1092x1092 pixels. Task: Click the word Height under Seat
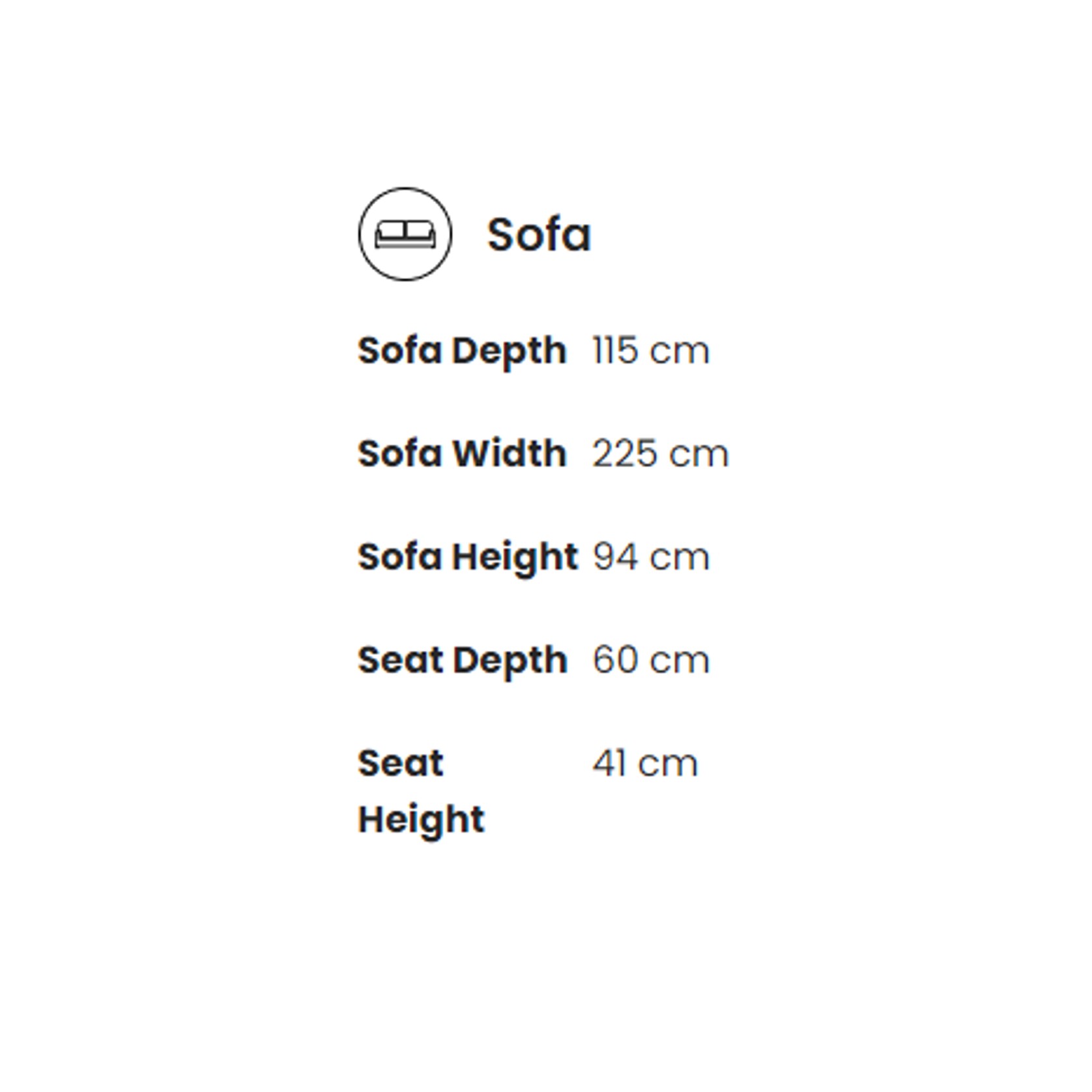click(x=421, y=820)
